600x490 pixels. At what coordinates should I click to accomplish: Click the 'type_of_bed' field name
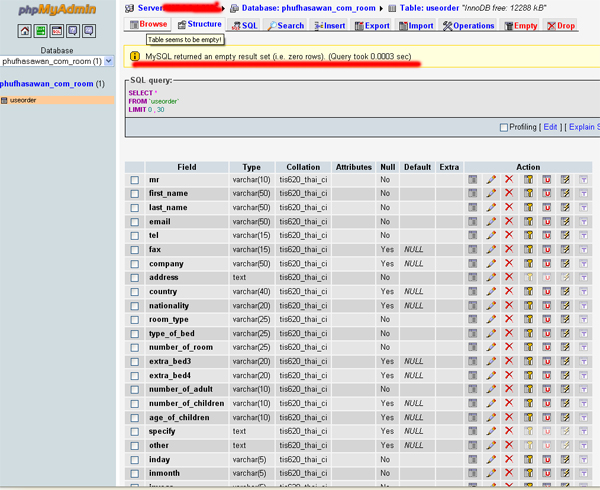tap(171, 334)
